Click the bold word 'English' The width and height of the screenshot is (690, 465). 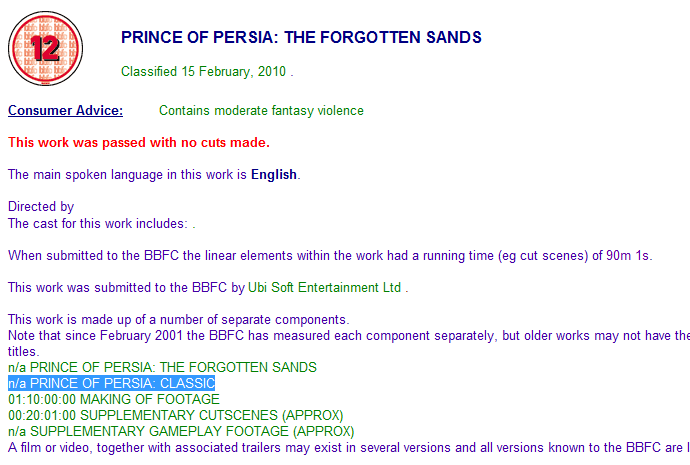pos(274,174)
